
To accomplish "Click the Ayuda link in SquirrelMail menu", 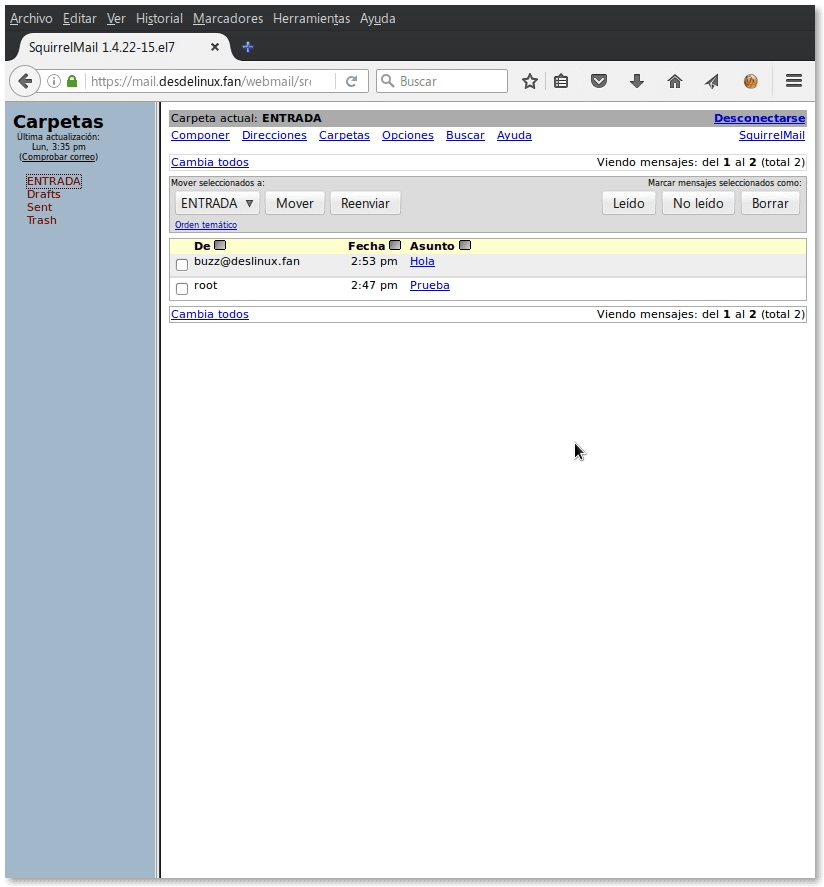I will click(x=514, y=135).
